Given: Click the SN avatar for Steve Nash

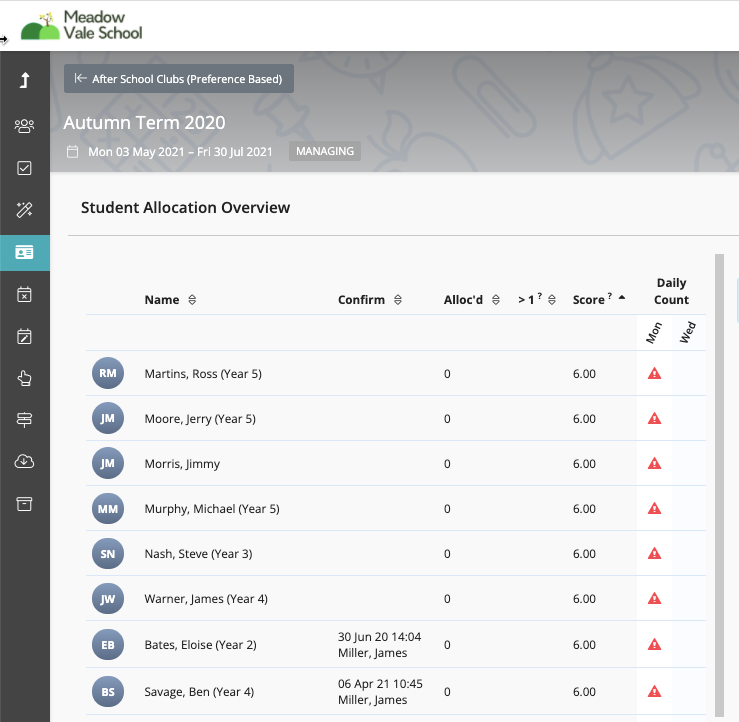Looking at the screenshot, I should tap(108, 553).
